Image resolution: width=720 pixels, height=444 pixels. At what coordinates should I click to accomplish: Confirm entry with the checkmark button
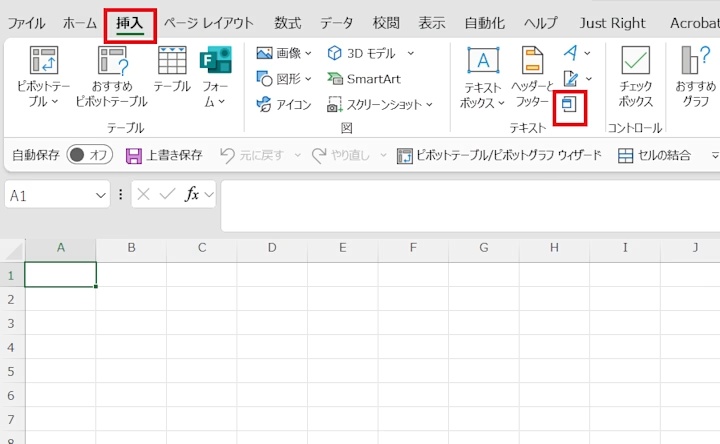[167, 195]
